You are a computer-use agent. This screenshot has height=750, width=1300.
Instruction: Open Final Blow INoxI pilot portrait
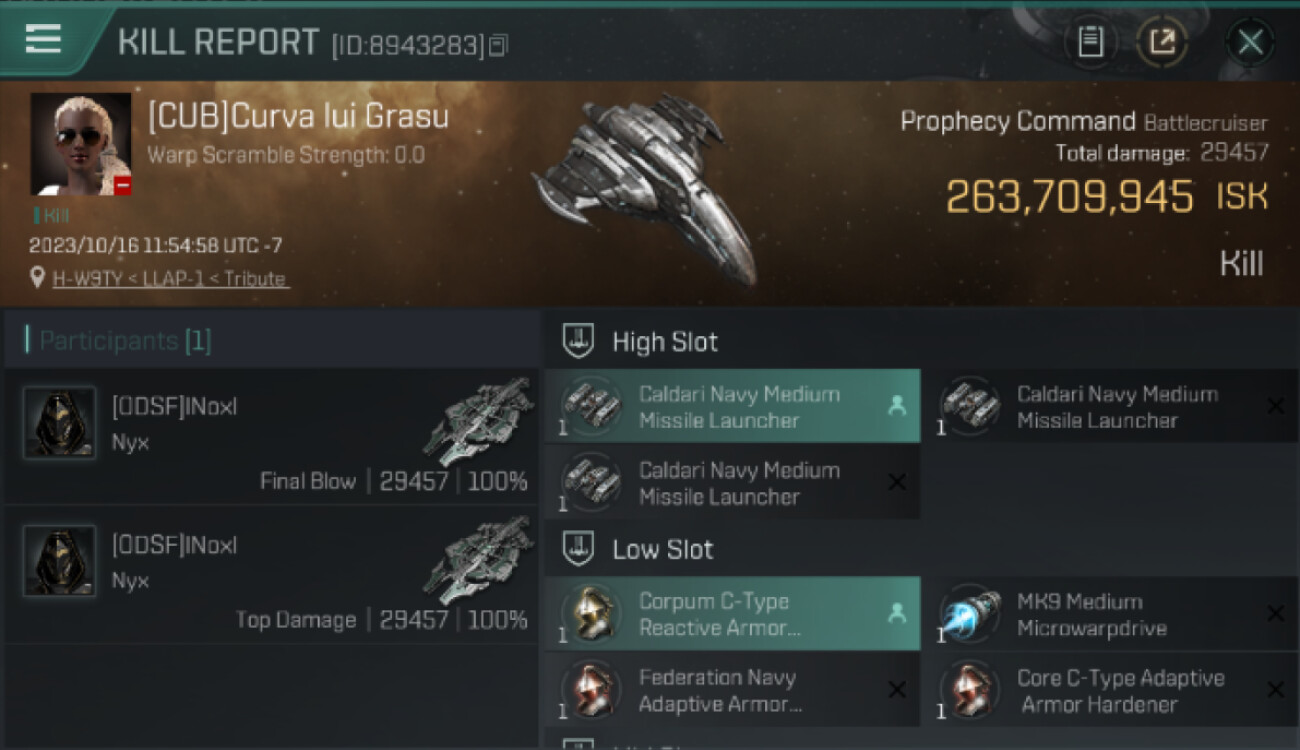[60, 423]
